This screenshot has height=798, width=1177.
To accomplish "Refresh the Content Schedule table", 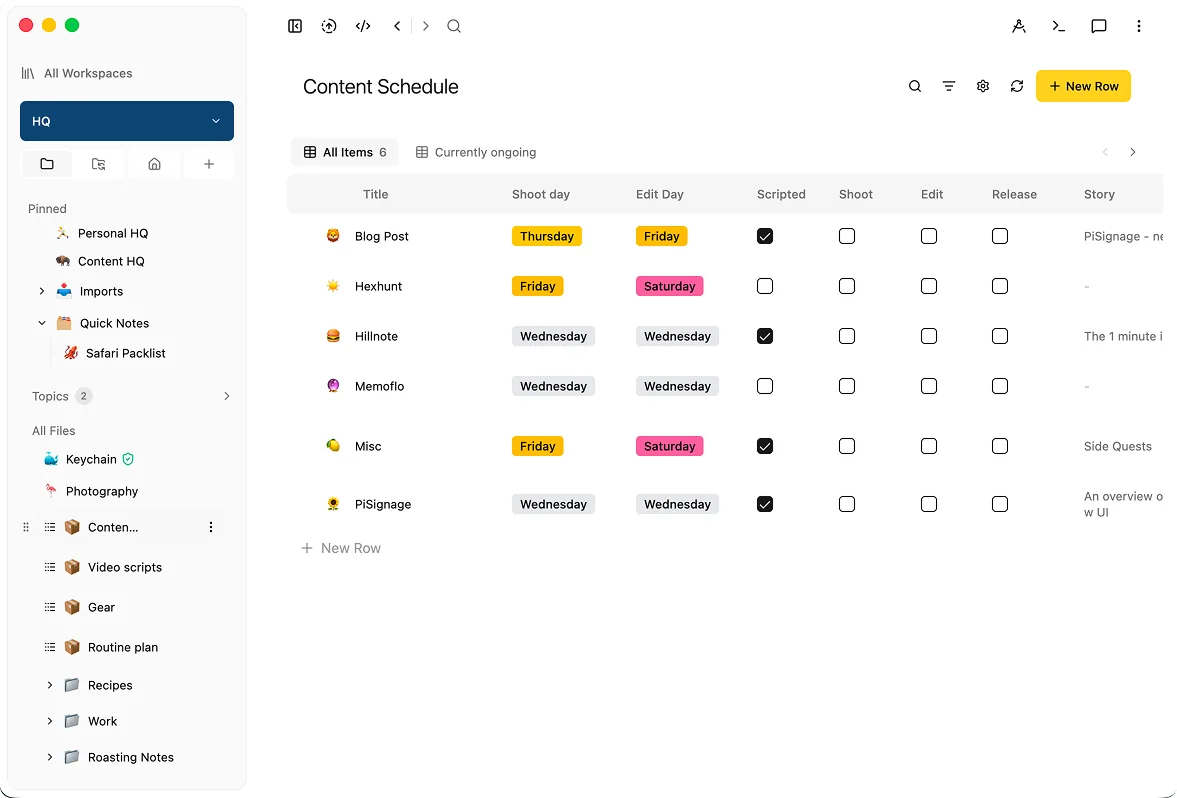I will pyautogui.click(x=1017, y=86).
